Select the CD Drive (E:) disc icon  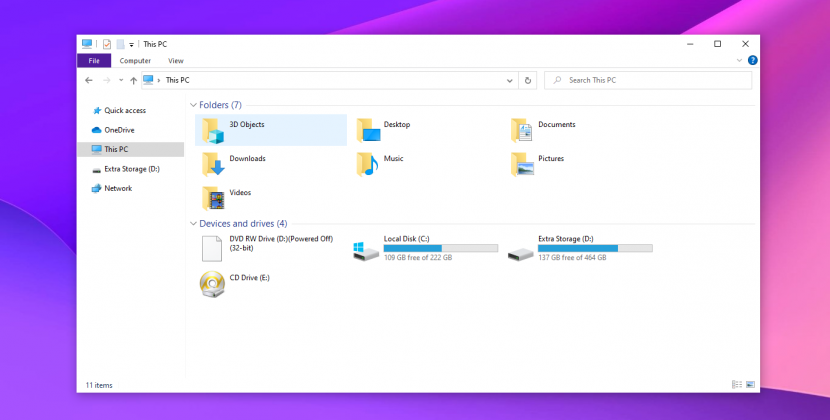pyautogui.click(x=212, y=284)
